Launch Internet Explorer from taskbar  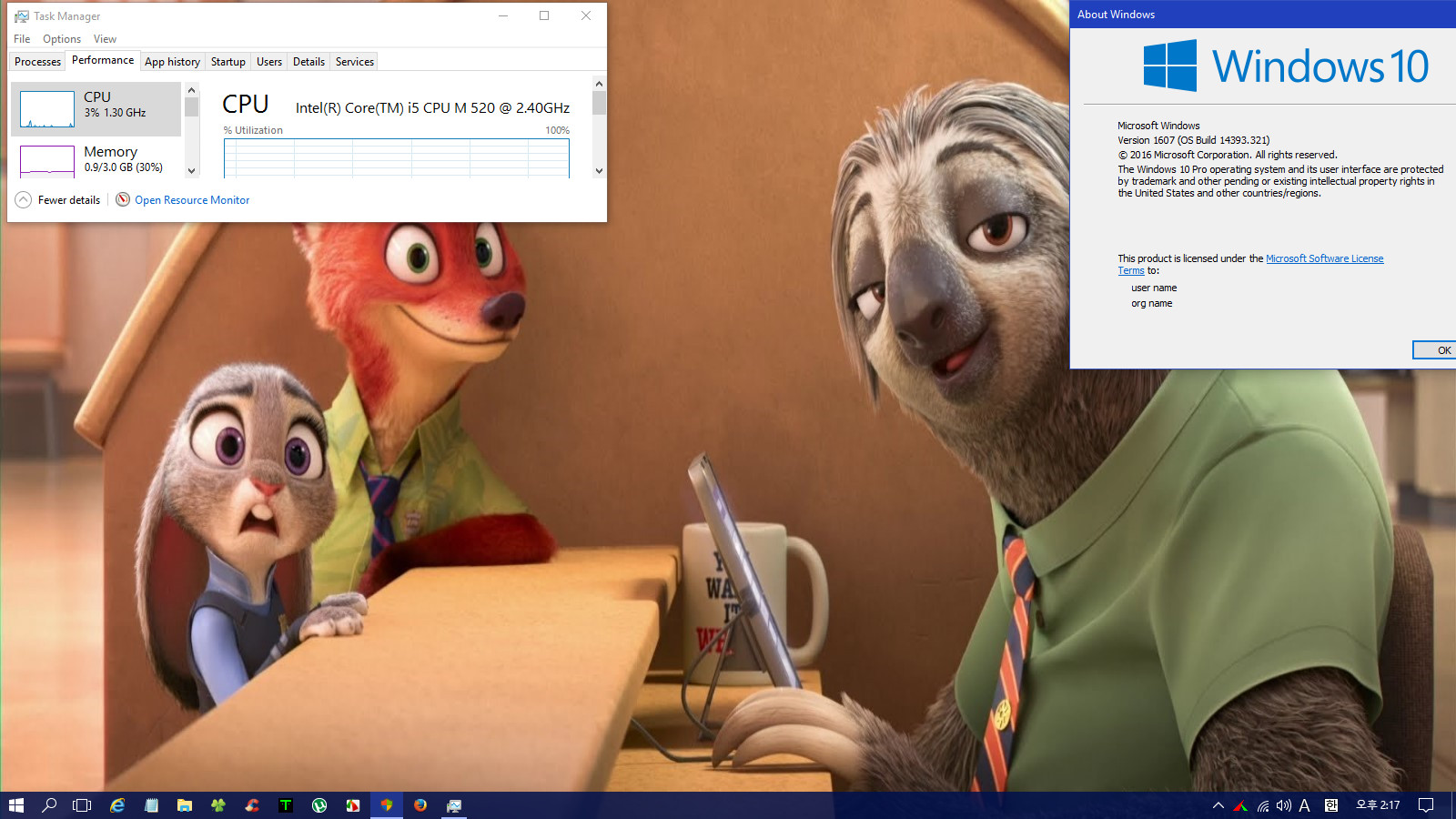click(x=117, y=805)
